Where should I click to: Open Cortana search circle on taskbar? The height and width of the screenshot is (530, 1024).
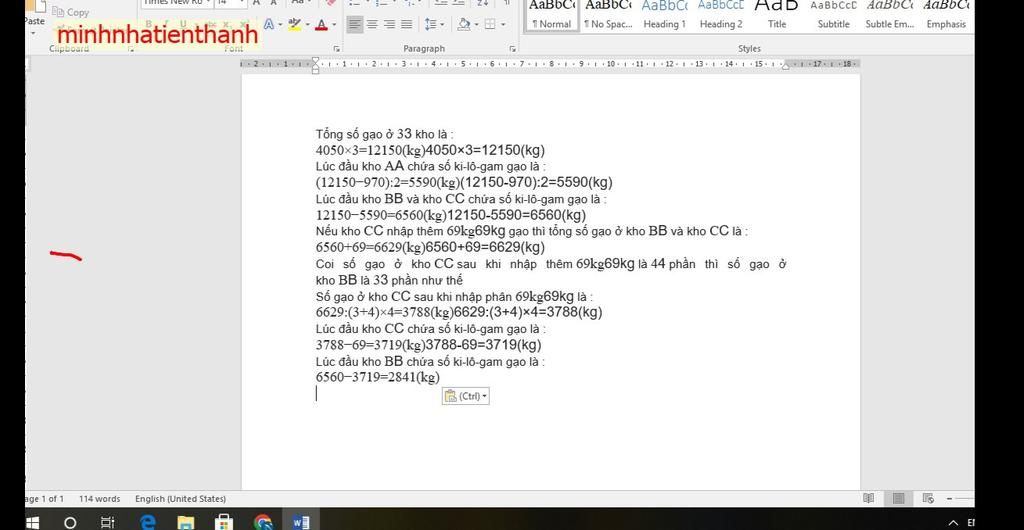click(70, 522)
